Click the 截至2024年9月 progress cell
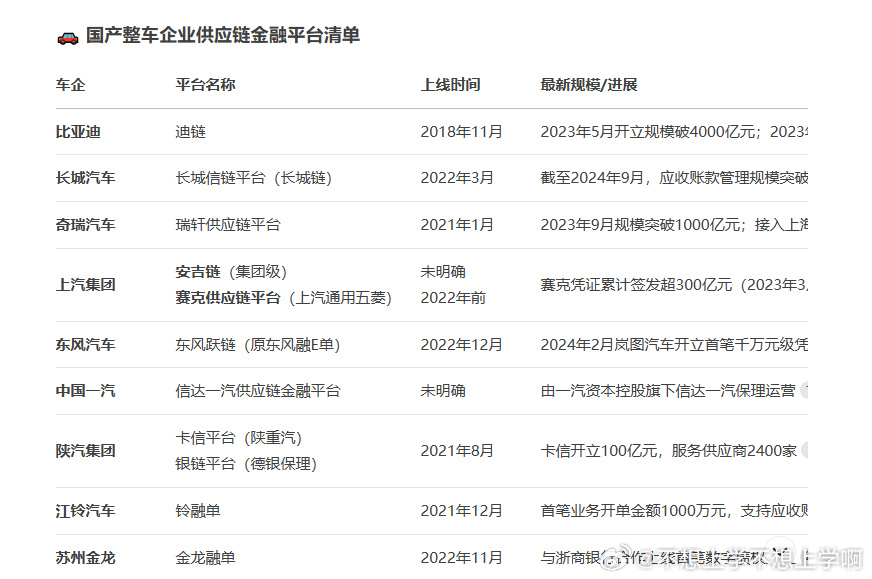The width and height of the screenshot is (872, 579). 674,178
